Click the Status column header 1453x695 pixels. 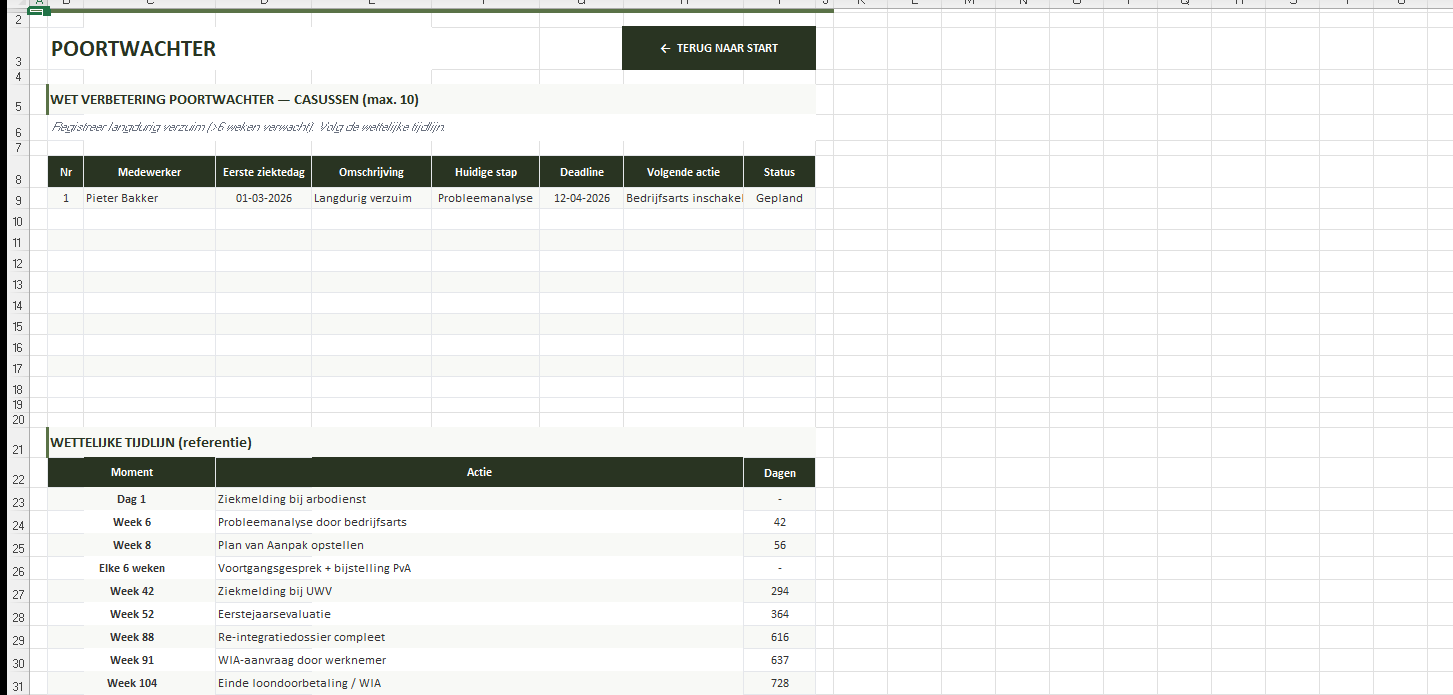779,172
